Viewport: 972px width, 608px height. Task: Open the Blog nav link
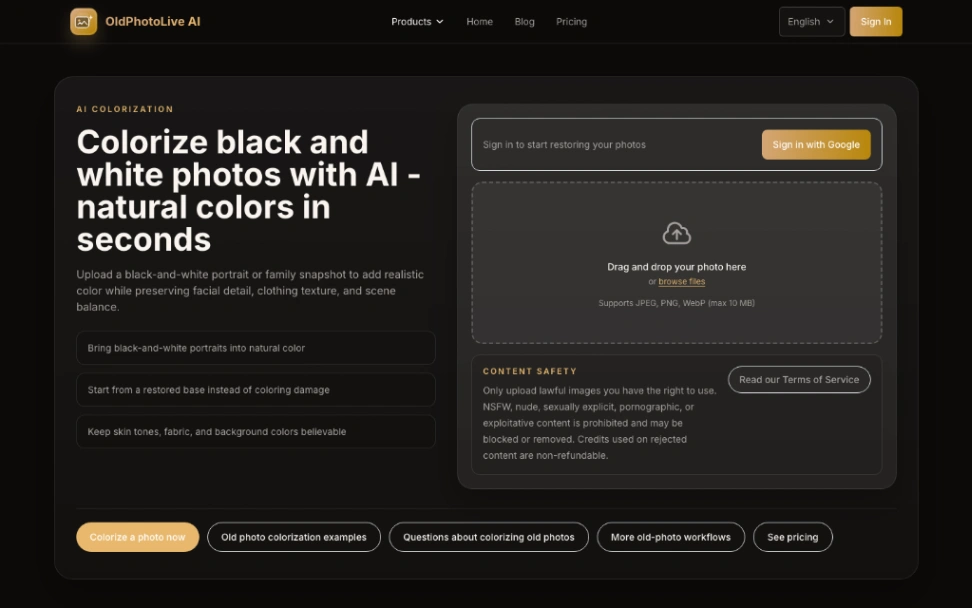(524, 22)
